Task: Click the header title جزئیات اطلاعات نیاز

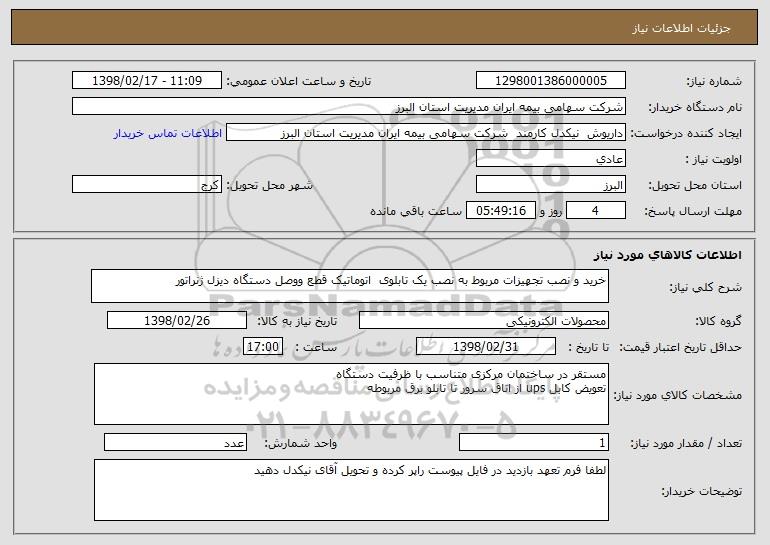Action: coord(681,28)
